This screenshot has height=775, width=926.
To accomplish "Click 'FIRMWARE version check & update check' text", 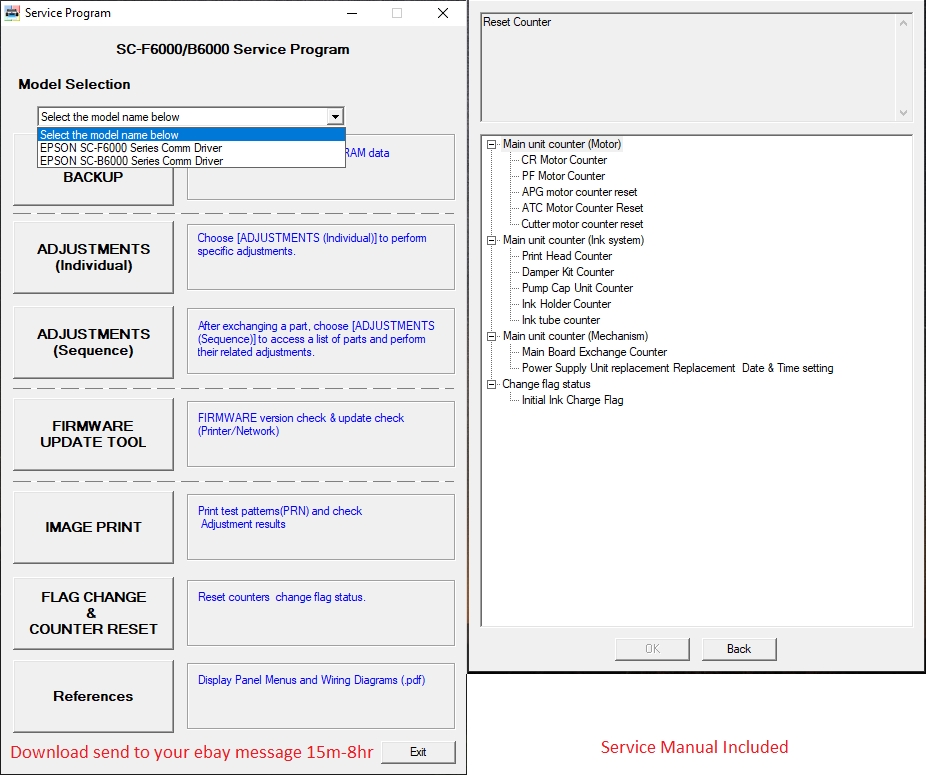I will [x=301, y=424].
